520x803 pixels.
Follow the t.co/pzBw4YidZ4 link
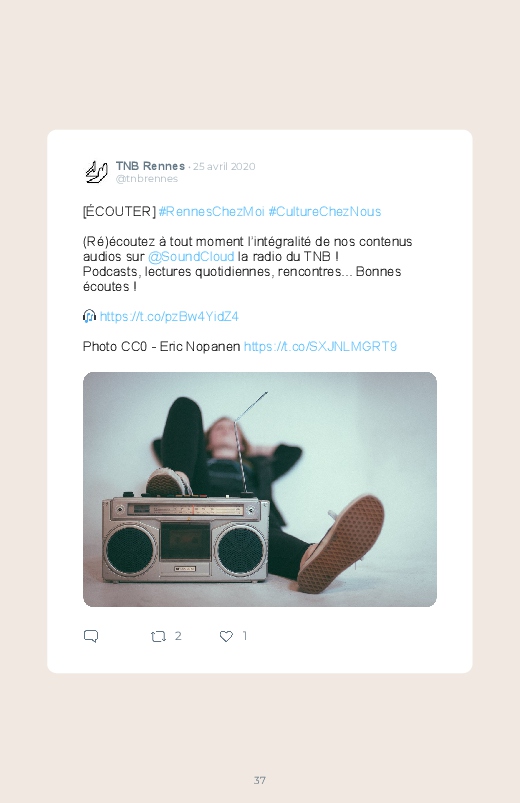point(169,316)
